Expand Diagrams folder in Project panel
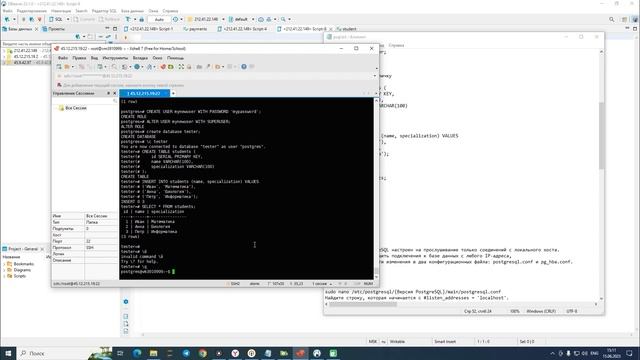 tap(4, 270)
